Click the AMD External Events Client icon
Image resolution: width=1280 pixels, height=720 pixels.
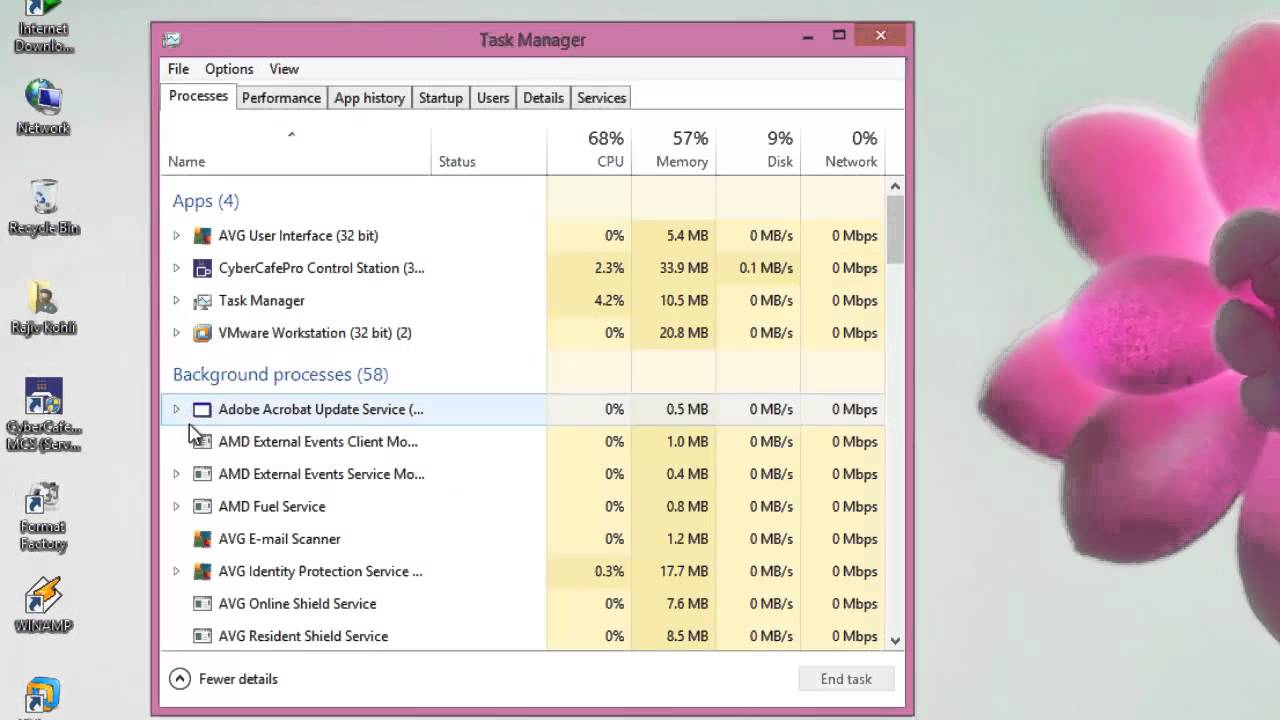tap(202, 442)
